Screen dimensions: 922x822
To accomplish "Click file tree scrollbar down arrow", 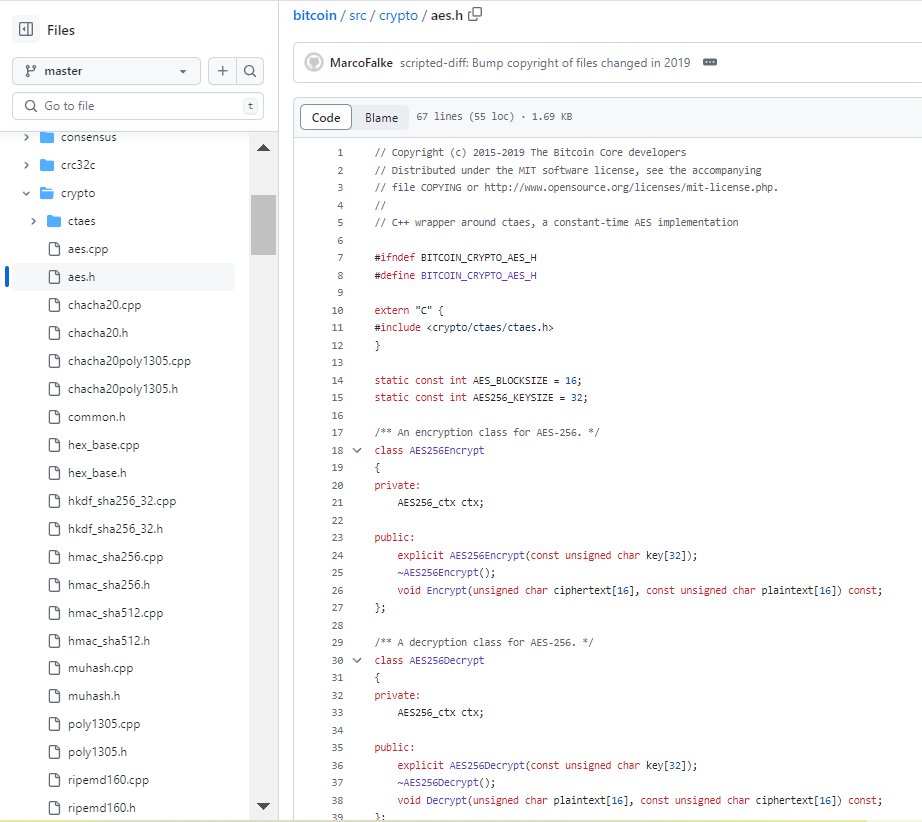I will (x=263, y=806).
